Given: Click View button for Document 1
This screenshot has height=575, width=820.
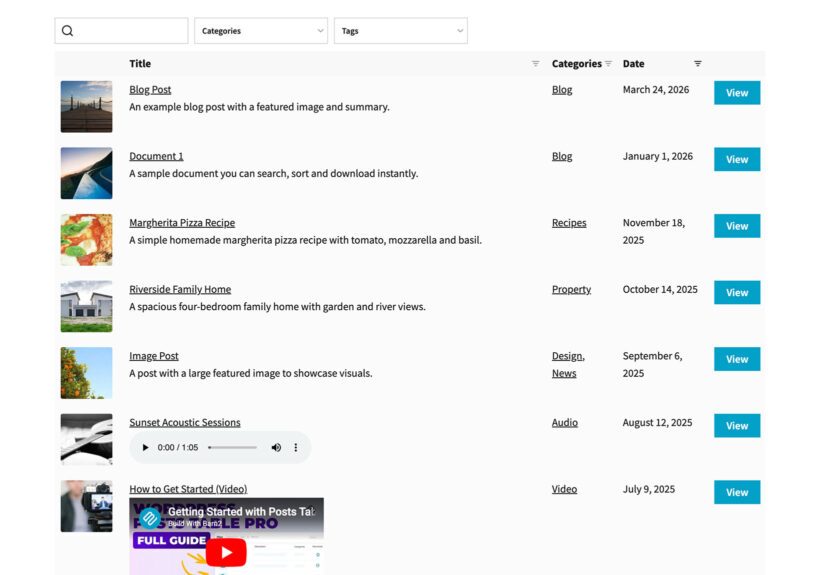Looking at the screenshot, I should pyautogui.click(x=737, y=159).
